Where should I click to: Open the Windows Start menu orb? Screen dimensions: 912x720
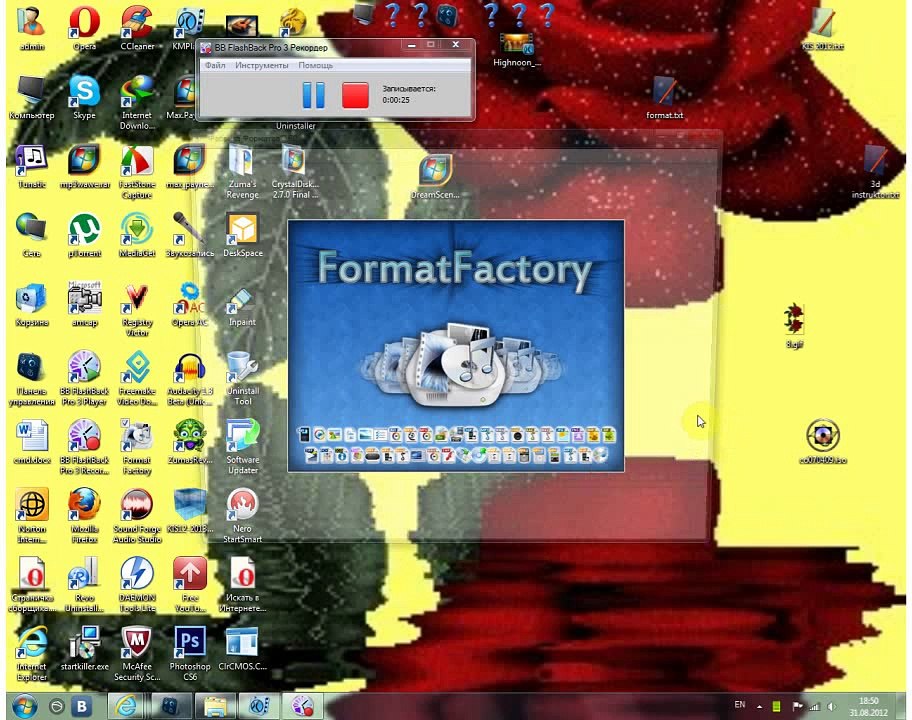tap(24, 706)
